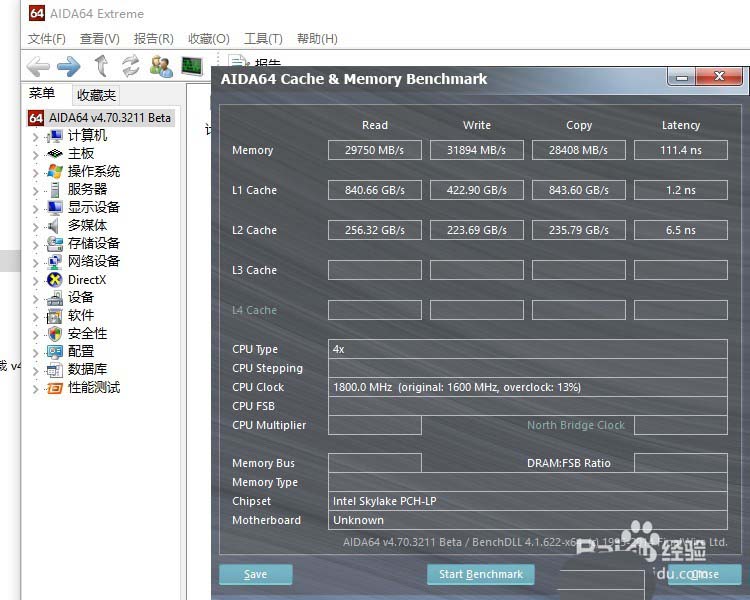Click the Back arrow toolbar icon
Image resolution: width=750 pixels, height=600 pixels.
tap(38, 66)
